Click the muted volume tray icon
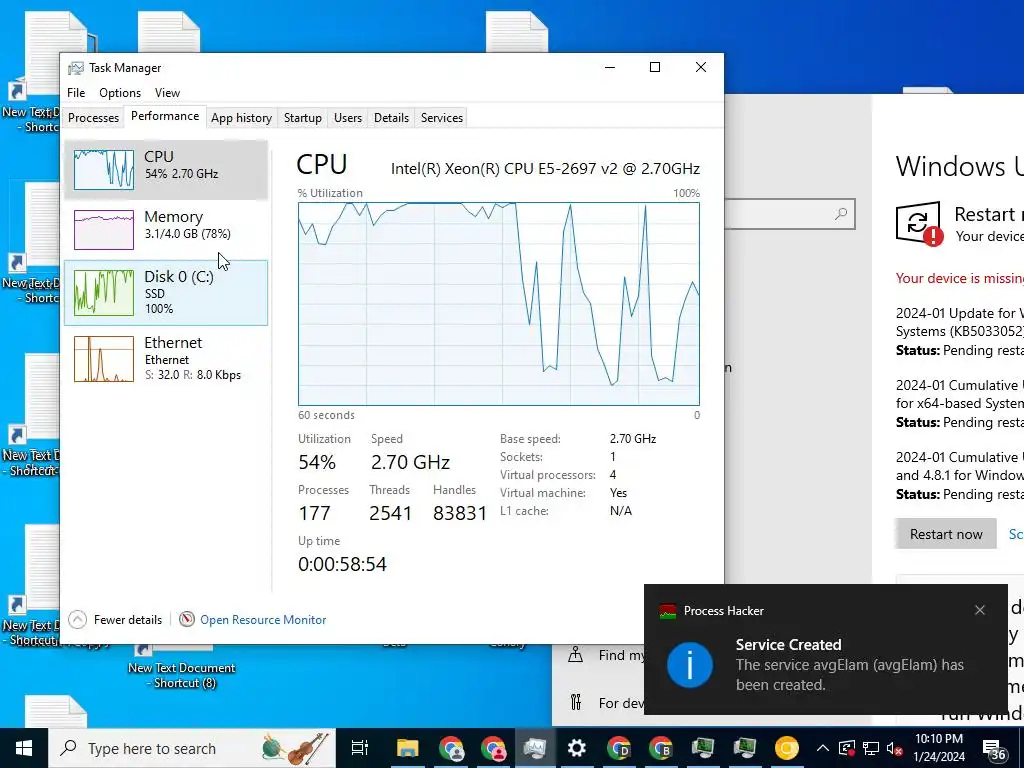 click(x=895, y=748)
